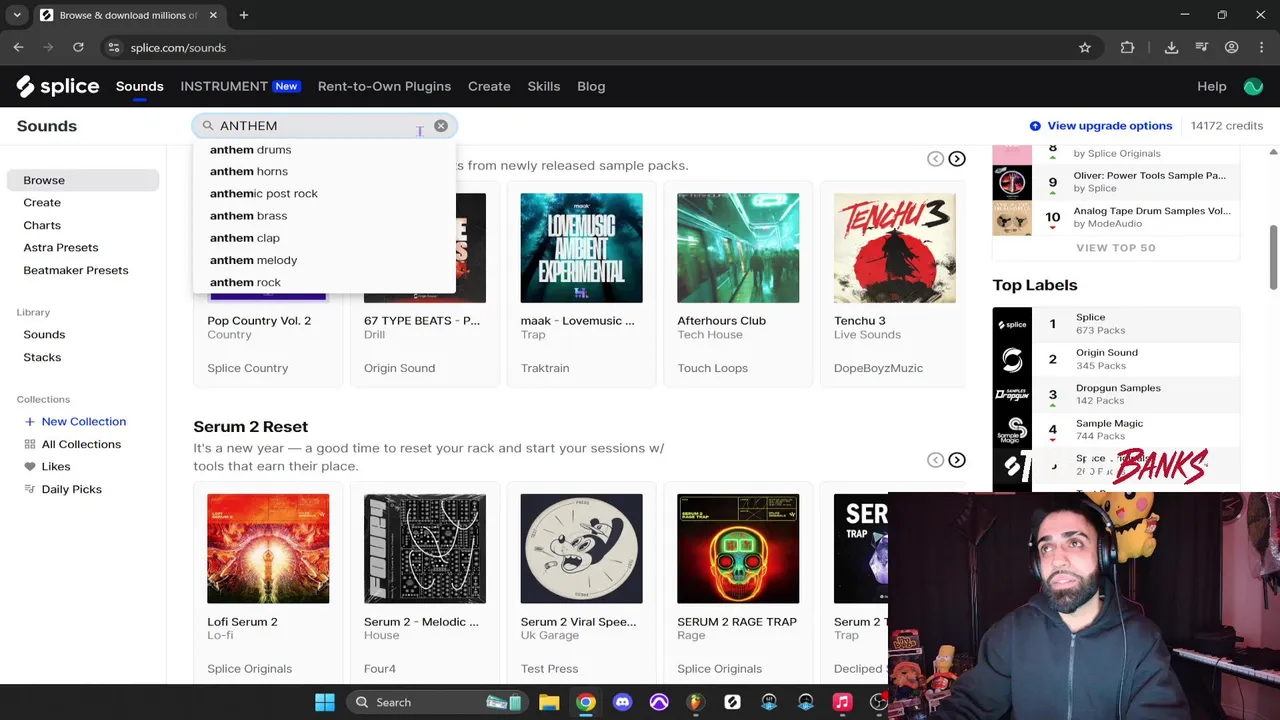Open the Blog navigation item

coord(591,86)
